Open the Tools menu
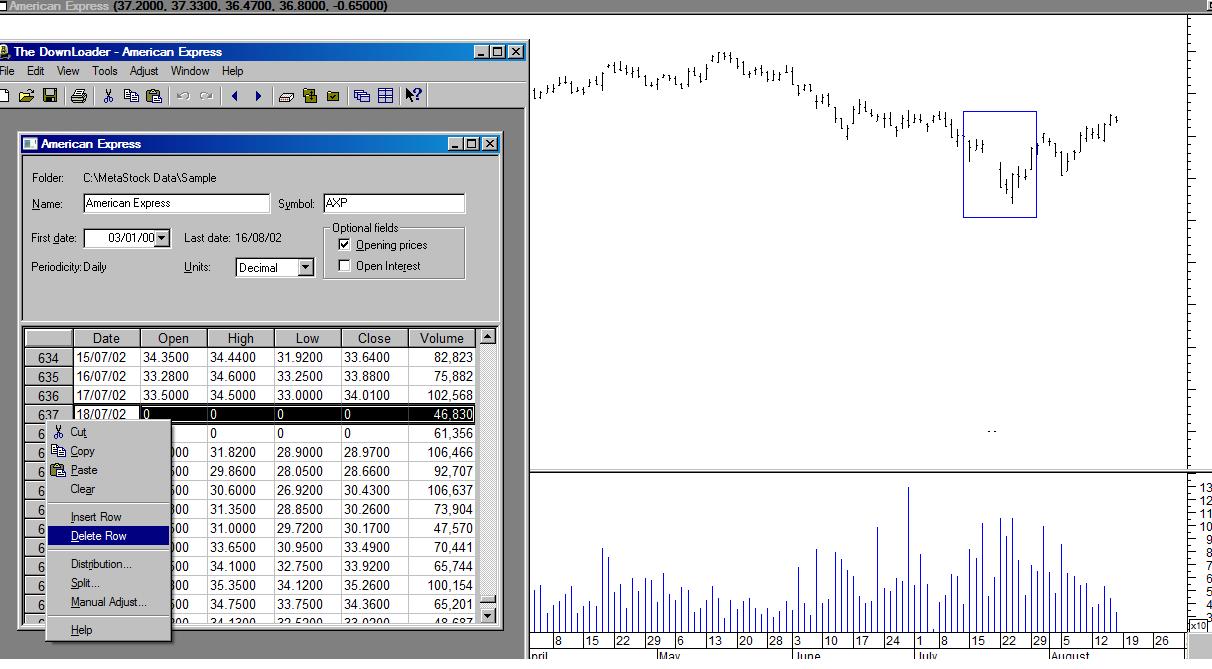This screenshot has height=669, width=1212. (105, 71)
